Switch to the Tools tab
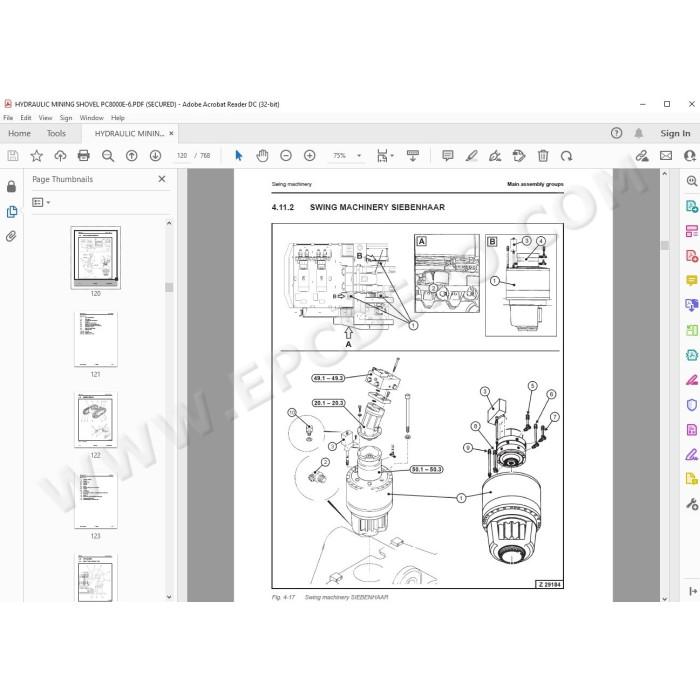Screen dimensions: 700x700 tap(56, 133)
